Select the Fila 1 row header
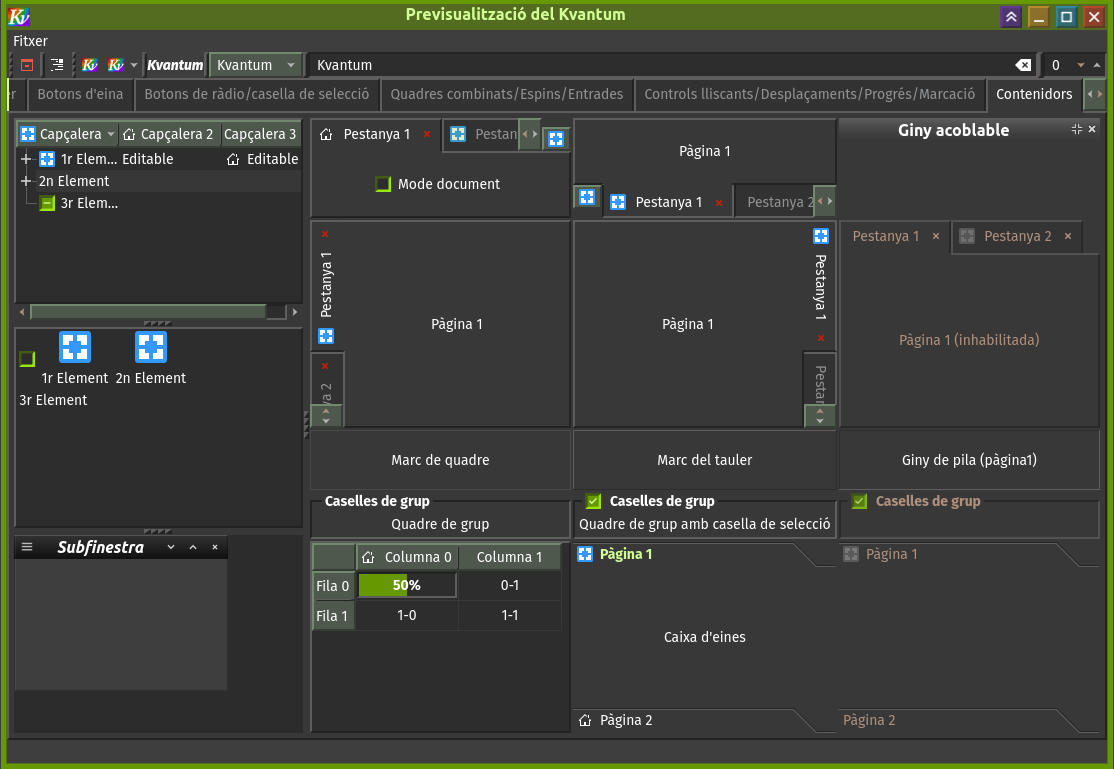 click(x=332, y=615)
